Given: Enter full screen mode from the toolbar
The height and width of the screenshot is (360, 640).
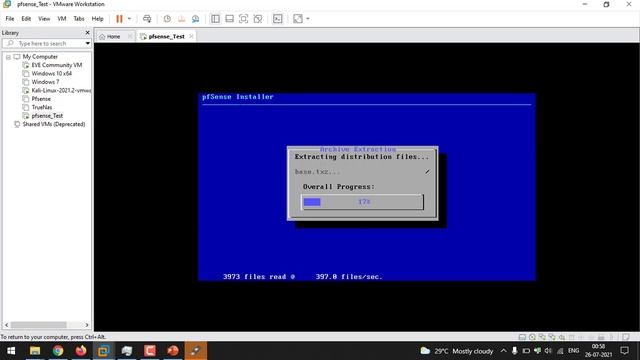Looking at the screenshot, I should pyautogui.click(x=244, y=19).
